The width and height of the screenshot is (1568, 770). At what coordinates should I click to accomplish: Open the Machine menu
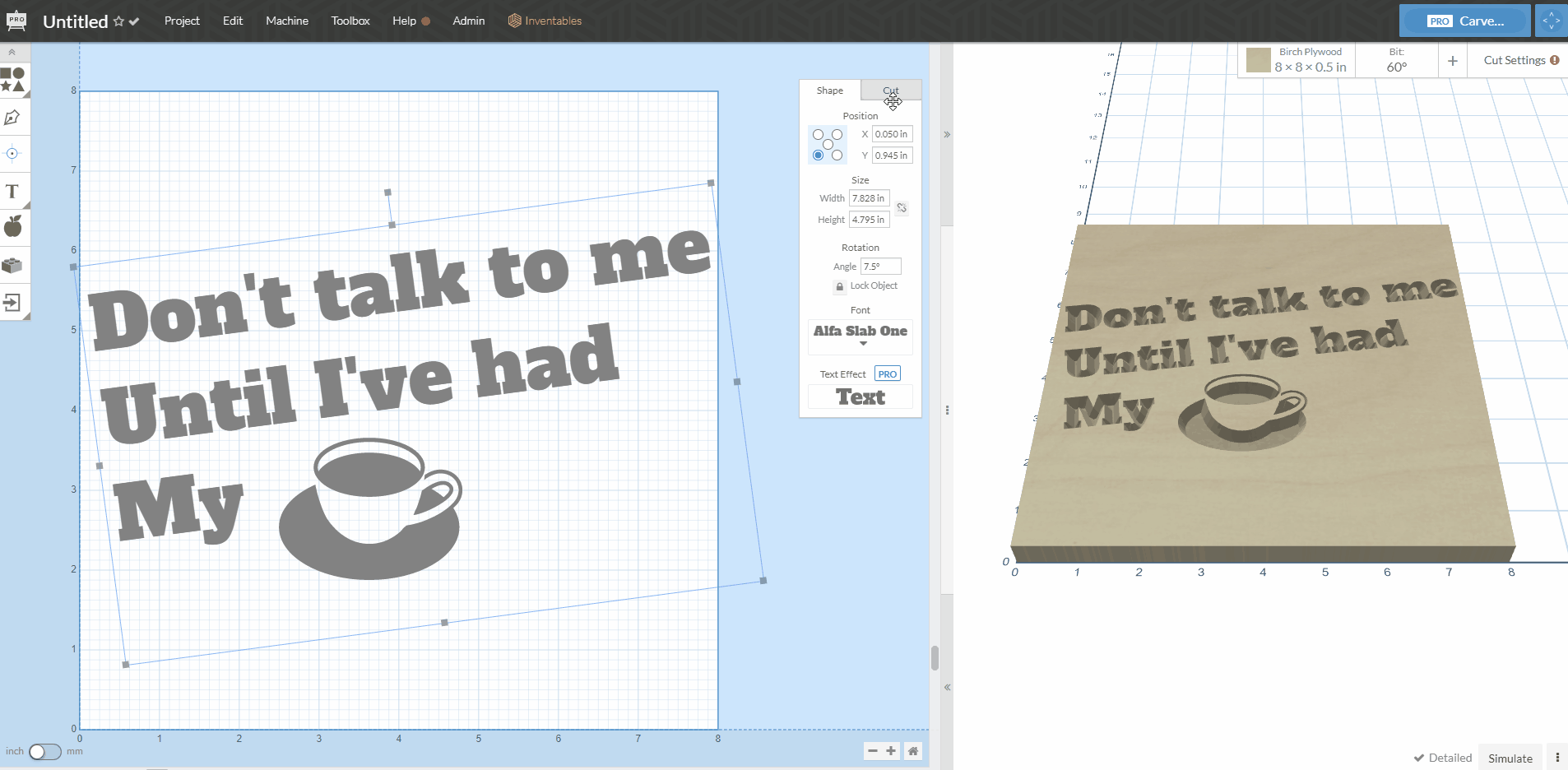tap(286, 21)
